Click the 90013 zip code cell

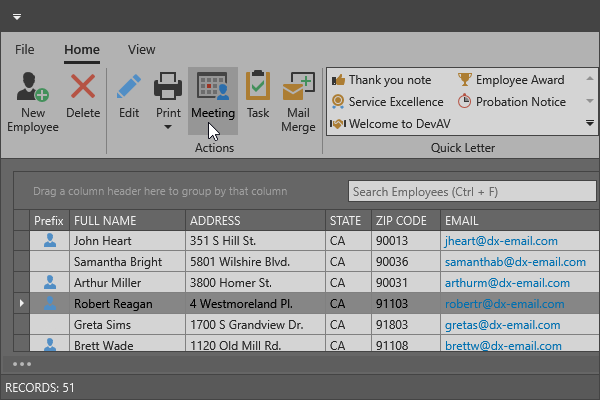pyautogui.click(x=406, y=241)
